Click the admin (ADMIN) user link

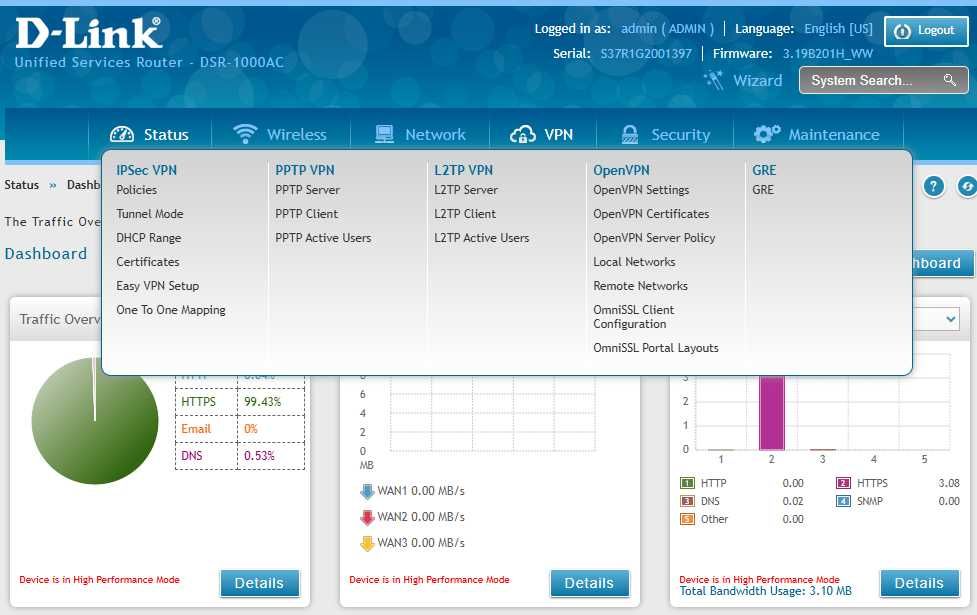(667, 29)
